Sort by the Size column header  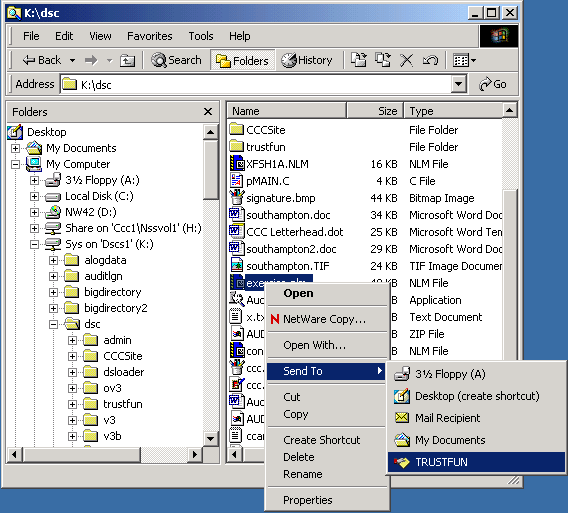(x=375, y=111)
